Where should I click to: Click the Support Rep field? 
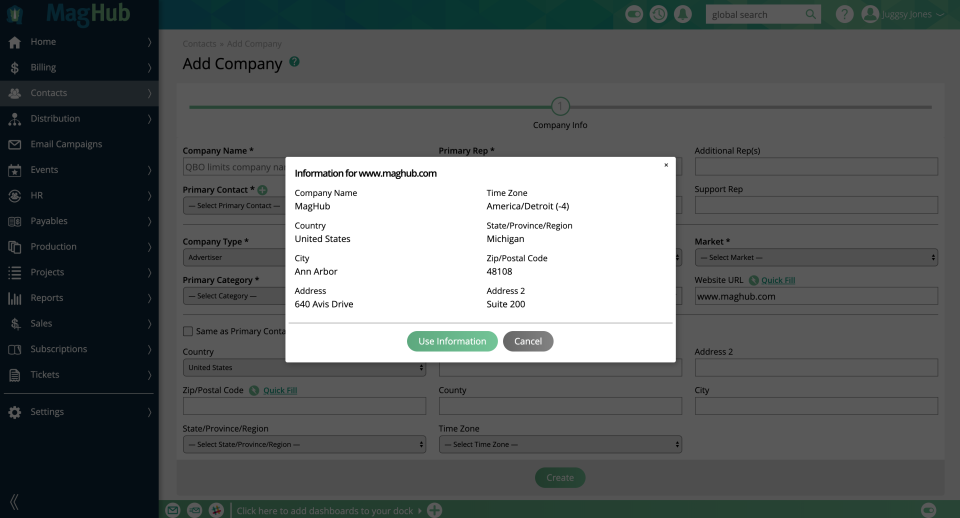816,205
